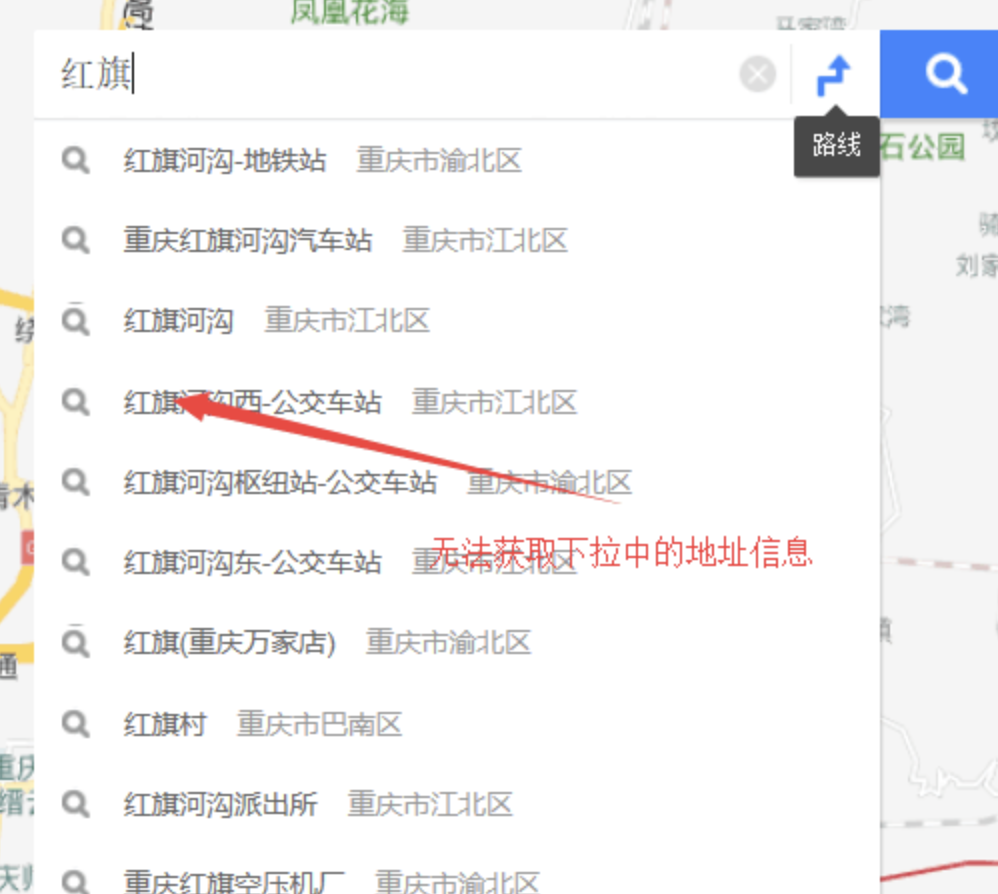The width and height of the screenshot is (998, 894).
Task: Click the 路线 tooltip label
Action: click(836, 146)
